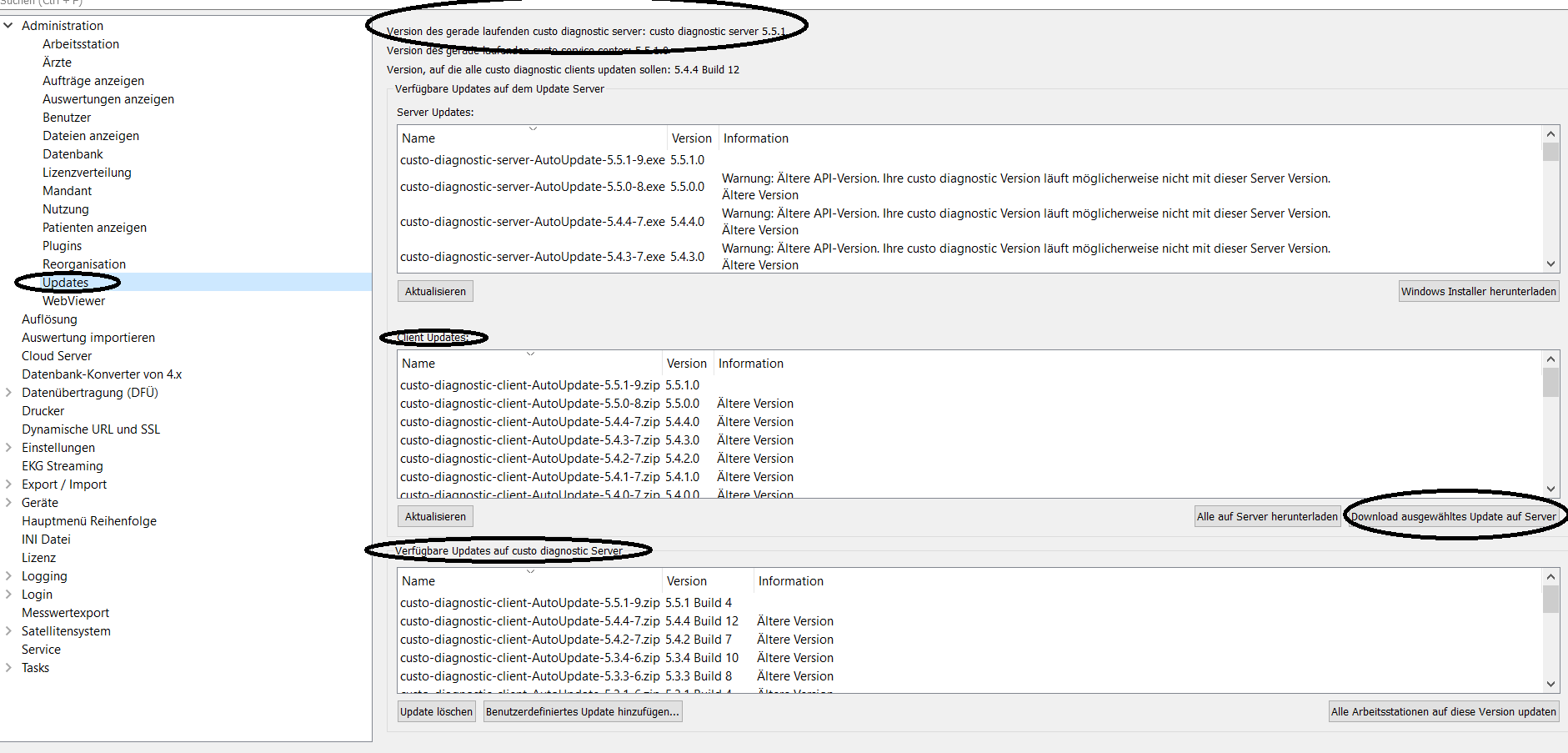Click Aktualisieren under Server Updates
1568x753 pixels.
(435, 291)
